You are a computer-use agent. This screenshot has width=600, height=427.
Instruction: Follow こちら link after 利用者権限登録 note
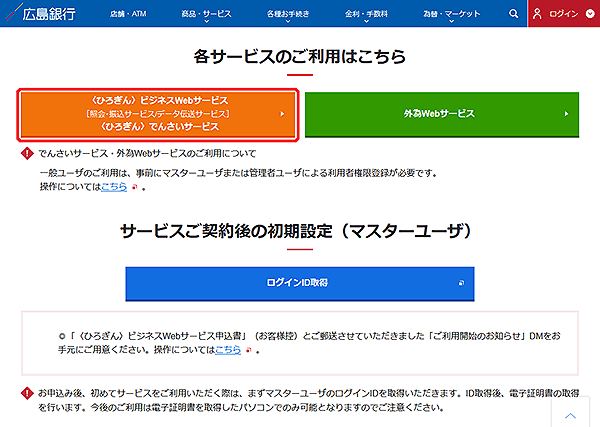point(114,187)
